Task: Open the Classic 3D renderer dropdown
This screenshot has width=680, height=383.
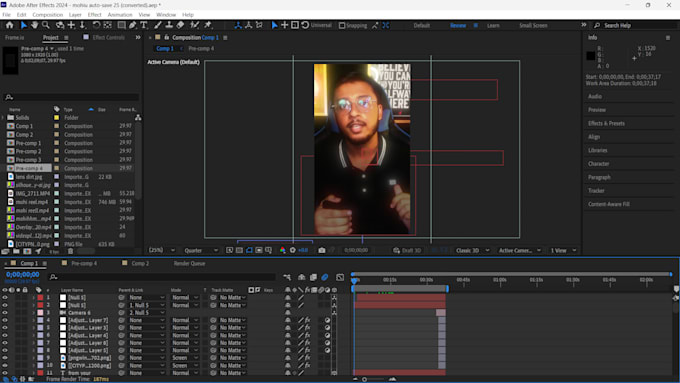Action: [x=472, y=250]
